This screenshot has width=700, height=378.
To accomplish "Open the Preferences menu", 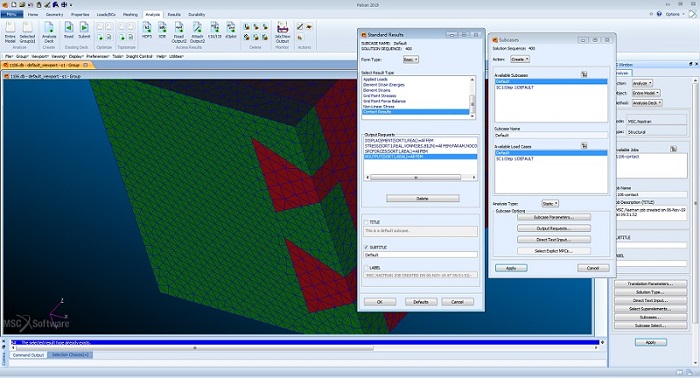I will coord(97,56).
